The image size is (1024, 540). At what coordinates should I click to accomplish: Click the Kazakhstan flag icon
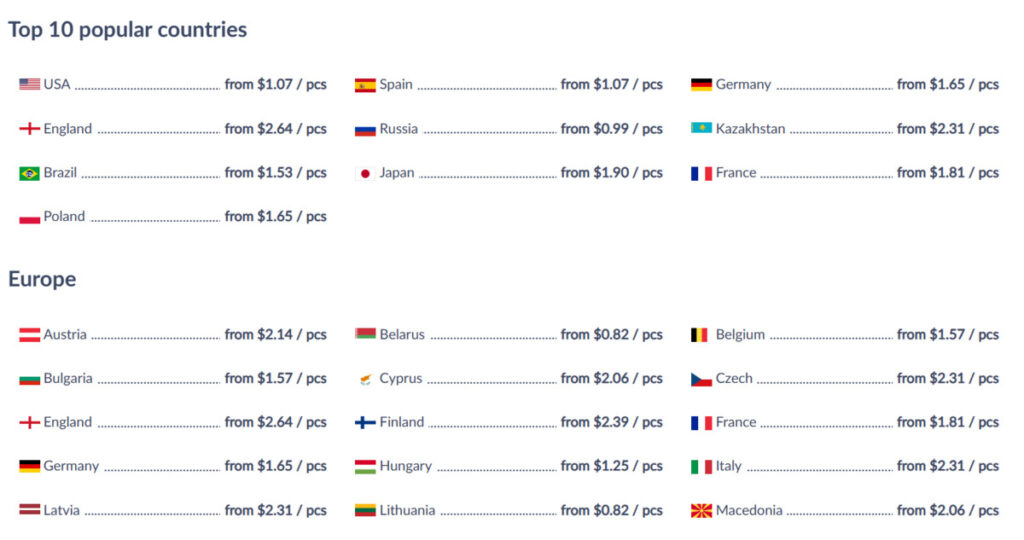click(x=701, y=128)
